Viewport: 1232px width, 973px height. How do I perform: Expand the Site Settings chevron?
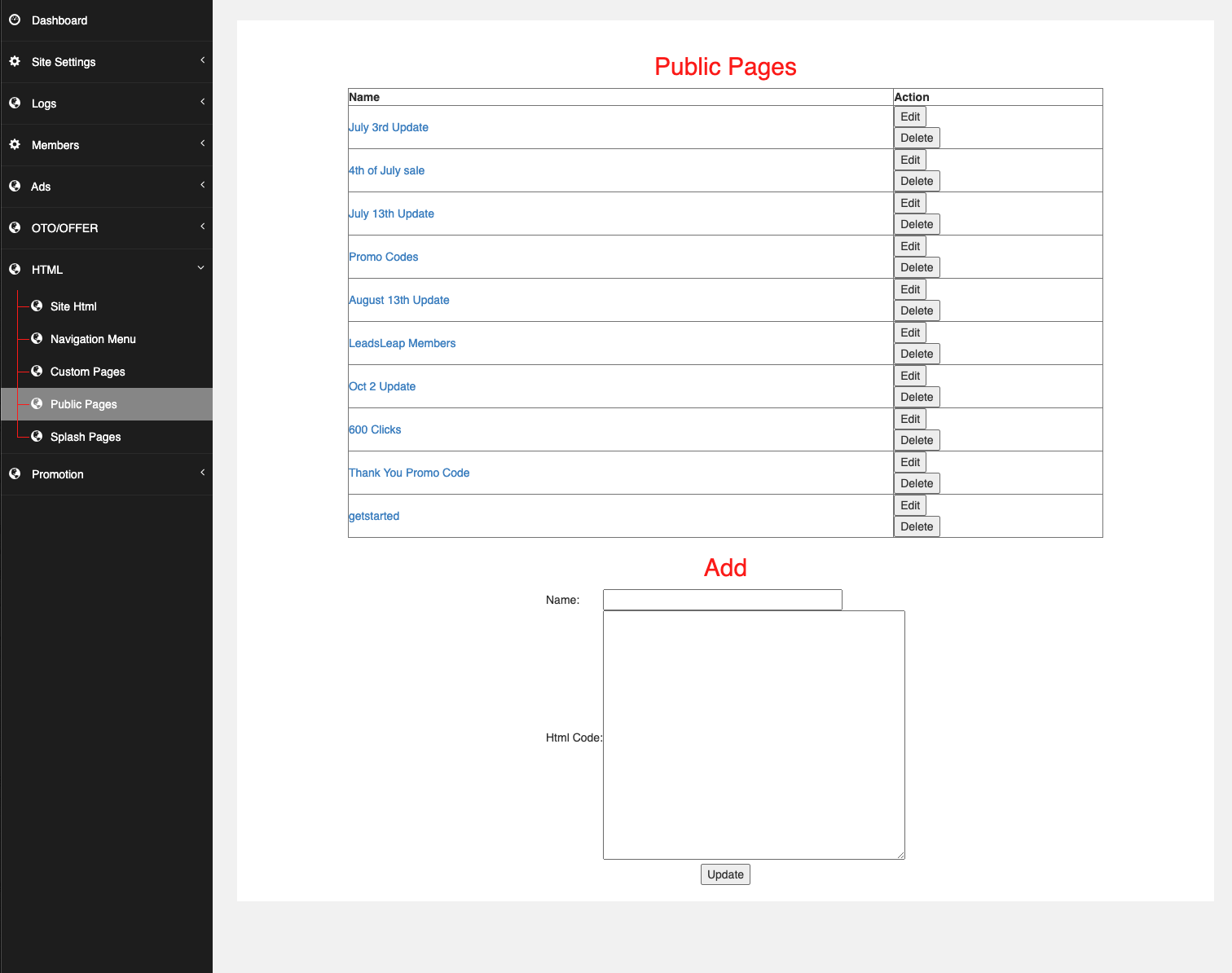[x=202, y=60]
